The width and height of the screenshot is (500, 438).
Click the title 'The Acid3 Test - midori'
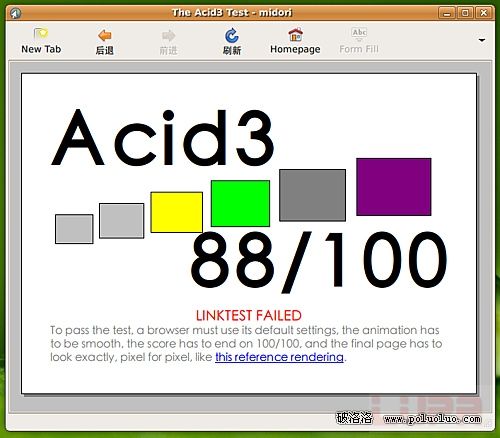232,13
